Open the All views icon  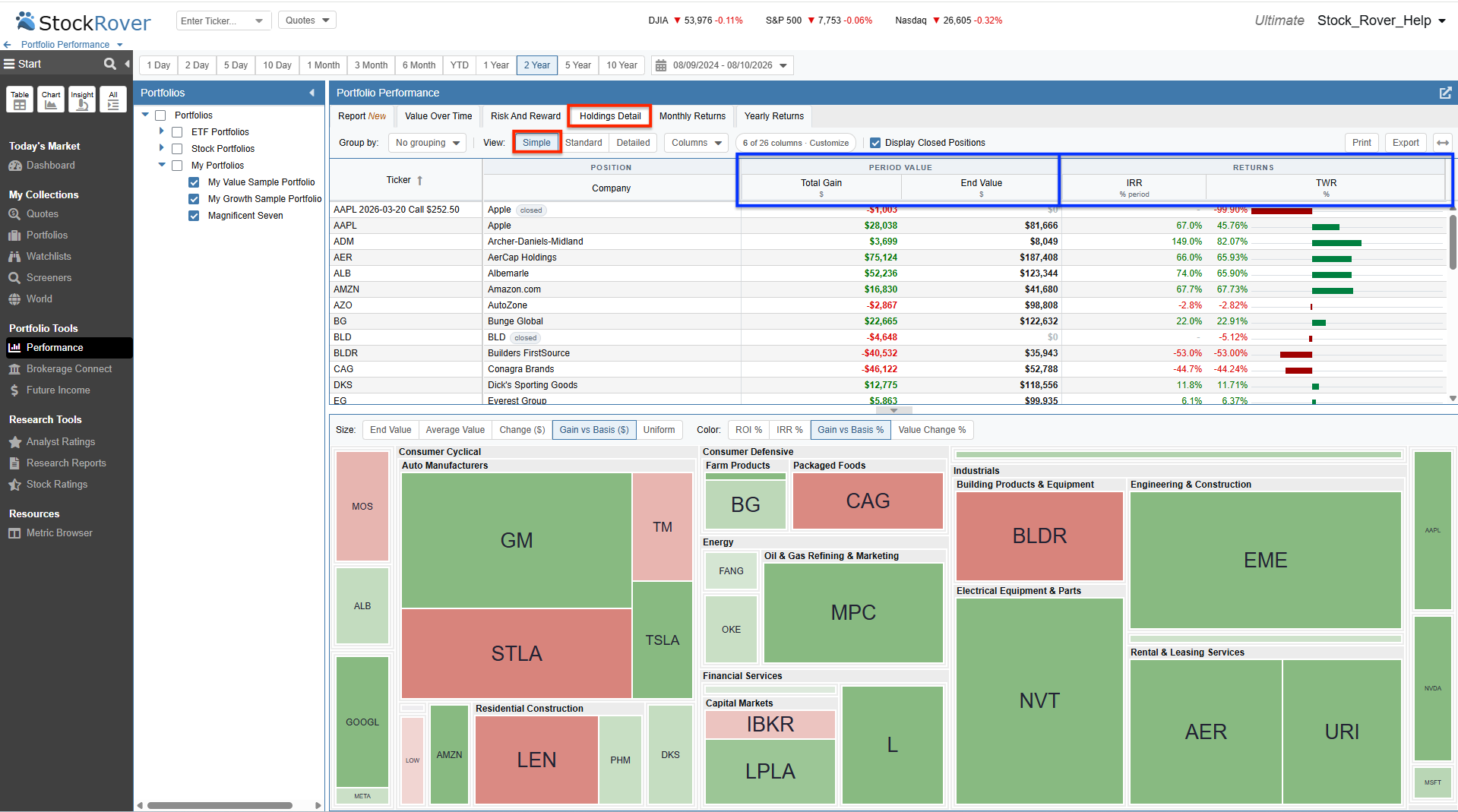coord(113,100)
